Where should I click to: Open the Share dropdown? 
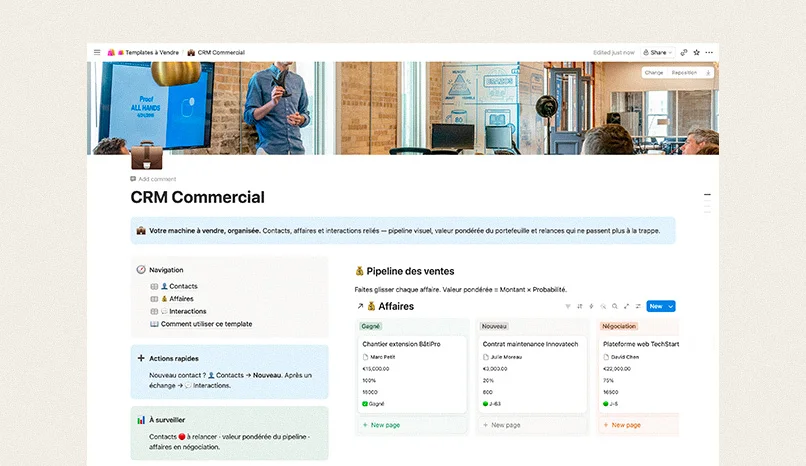point(657,52)
